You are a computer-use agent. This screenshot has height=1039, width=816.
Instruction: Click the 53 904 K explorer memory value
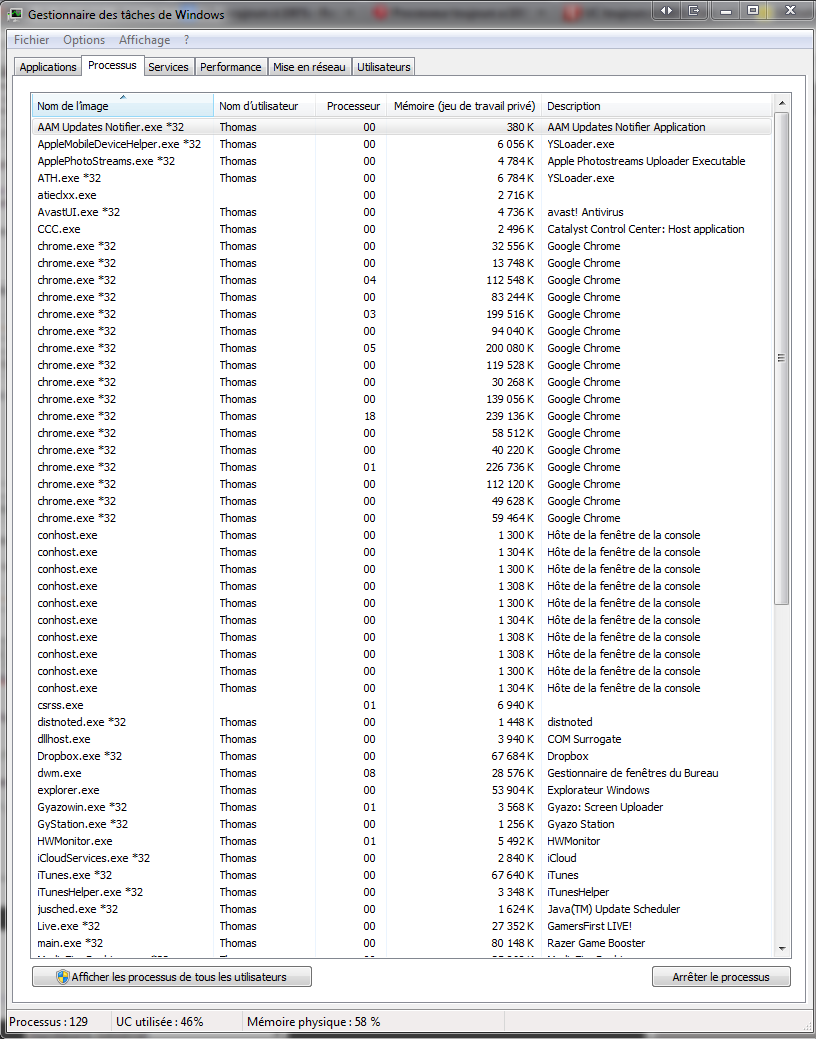(512, 790)
